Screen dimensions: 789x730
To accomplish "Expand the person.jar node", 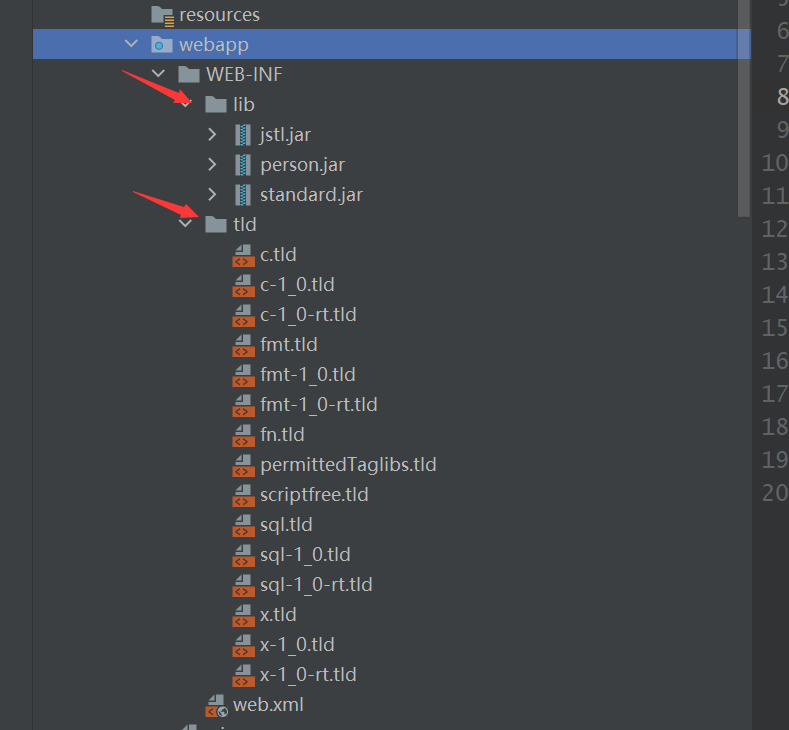I will pos(212,165).
